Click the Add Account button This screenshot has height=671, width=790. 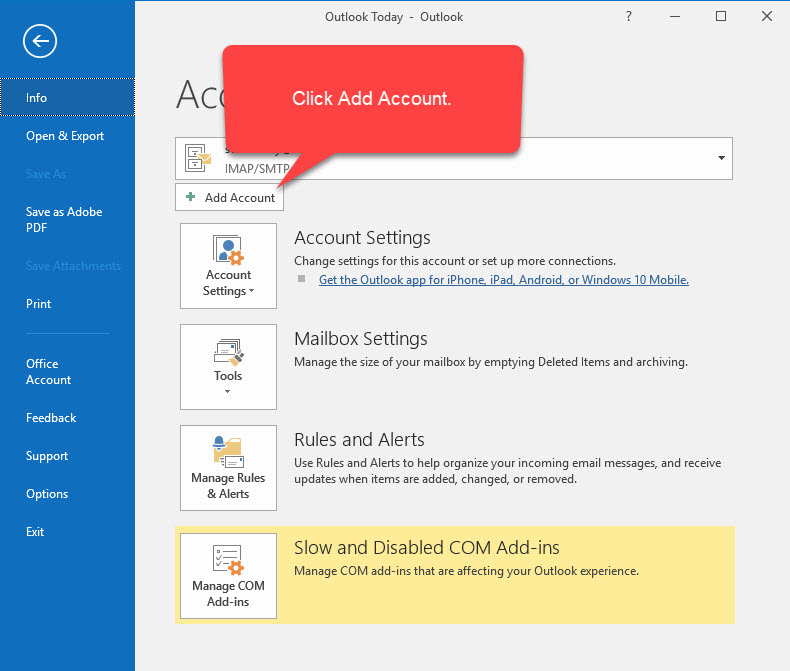coord(229,197)
